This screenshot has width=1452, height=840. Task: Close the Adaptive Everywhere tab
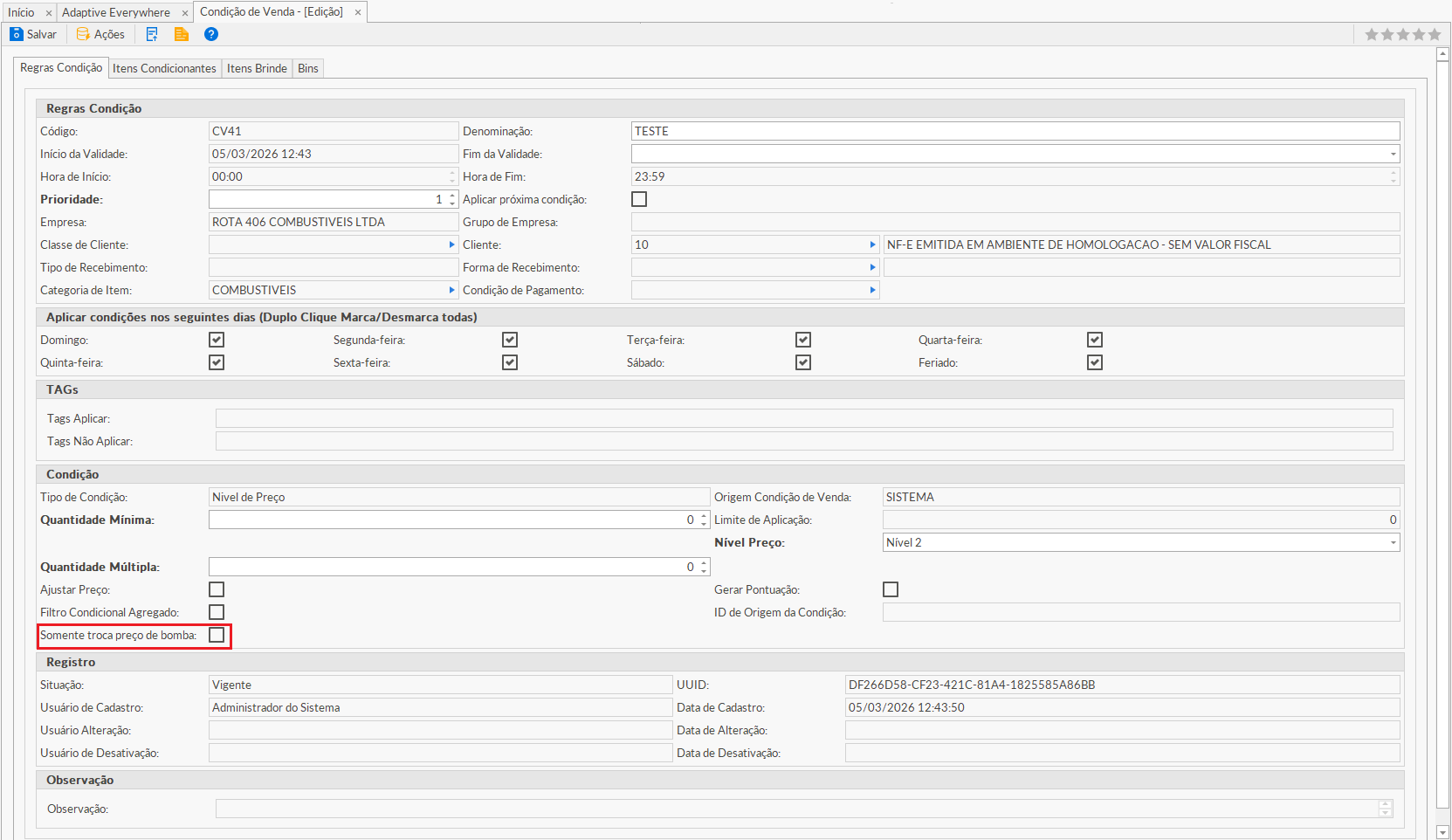click(x=185, y=13)
